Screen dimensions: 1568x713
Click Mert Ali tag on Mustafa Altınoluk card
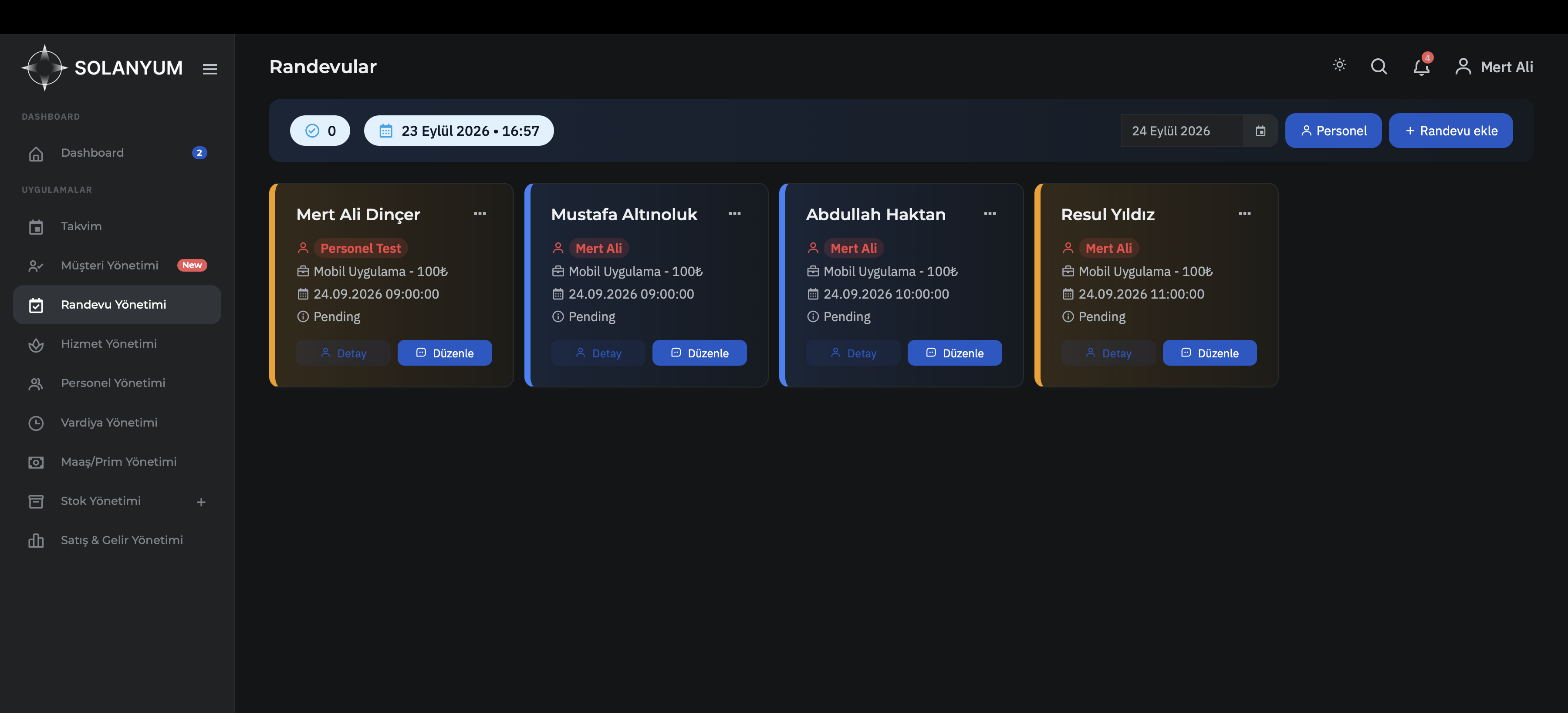(x=598, y=248)
